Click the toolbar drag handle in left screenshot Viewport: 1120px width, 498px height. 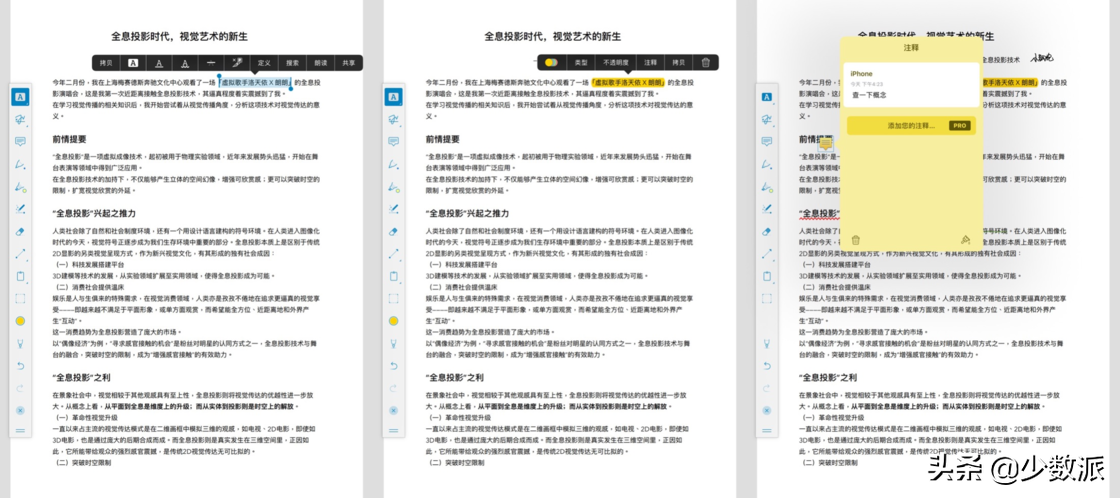(x=20, y=431)
